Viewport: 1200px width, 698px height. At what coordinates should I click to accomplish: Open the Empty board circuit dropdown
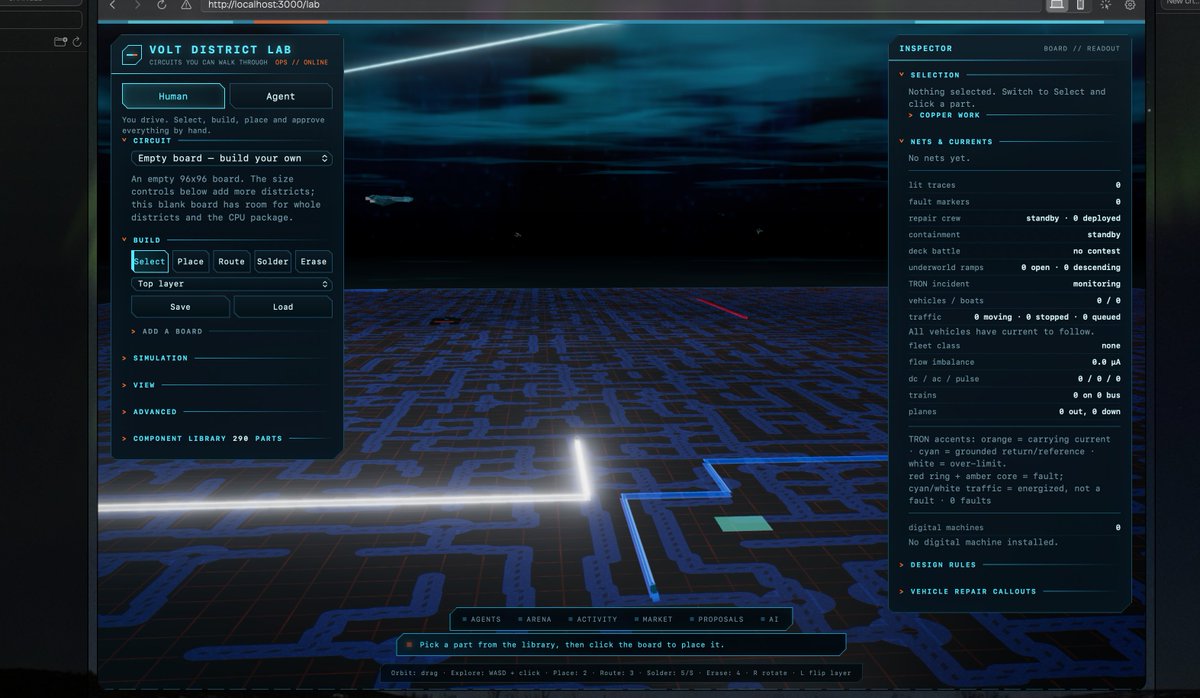232,158
